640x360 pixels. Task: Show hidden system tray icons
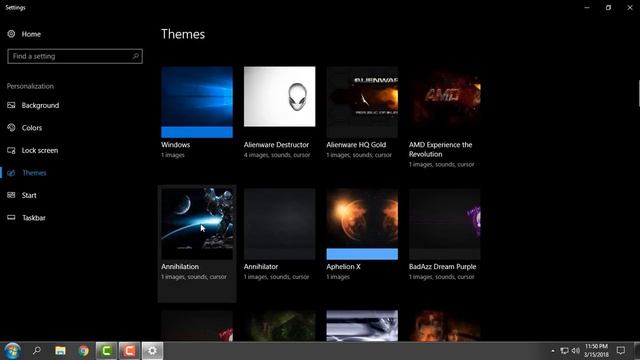pos(553,351)
